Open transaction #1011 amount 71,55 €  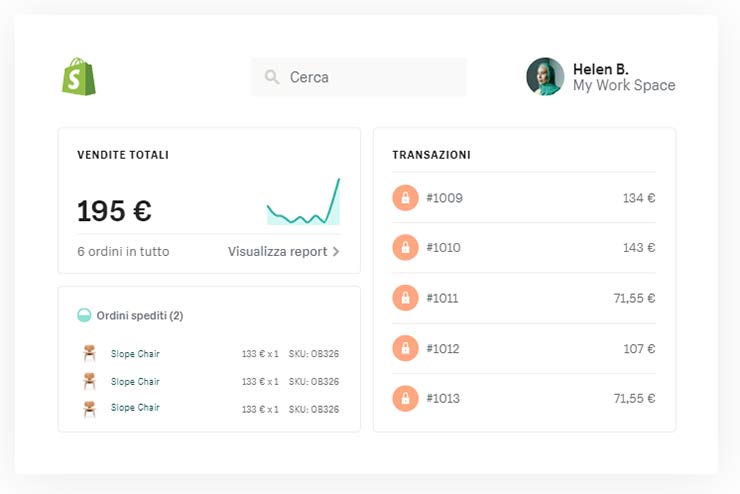(634, 298)
